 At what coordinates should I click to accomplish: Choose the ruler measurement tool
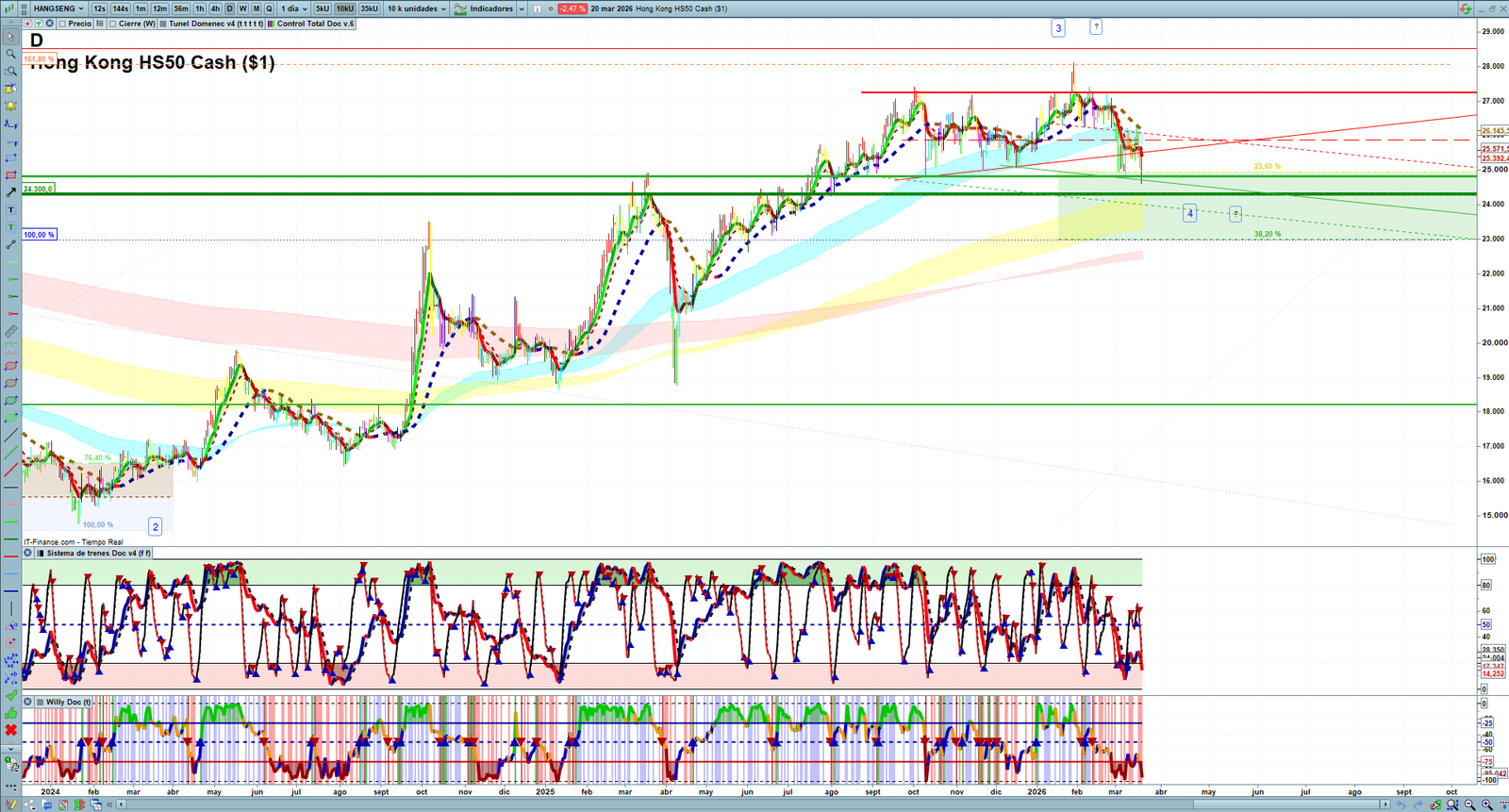[10, 331]
